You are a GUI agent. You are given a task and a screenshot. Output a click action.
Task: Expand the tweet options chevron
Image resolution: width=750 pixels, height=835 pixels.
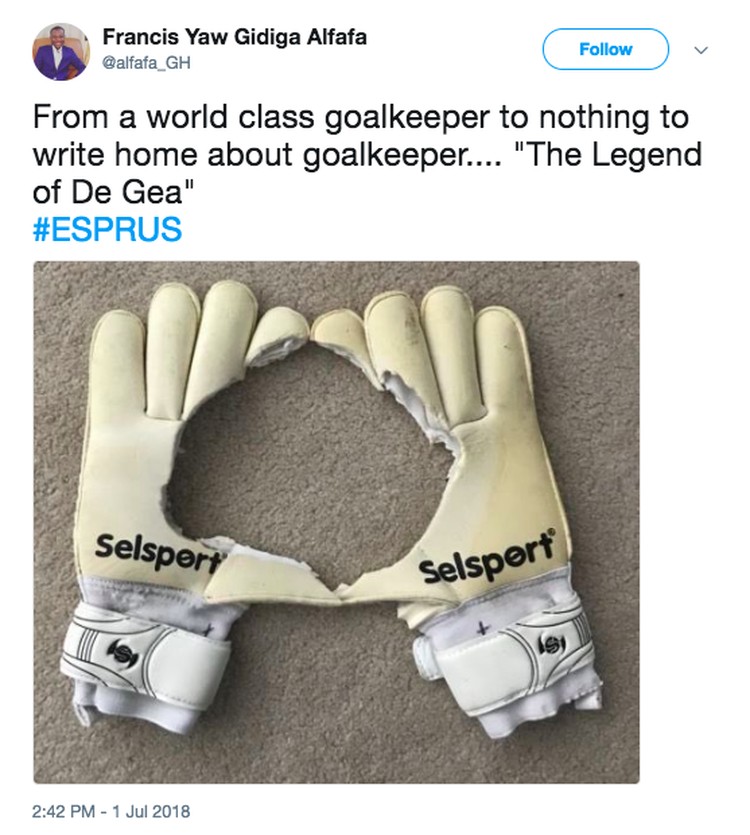(x=702, y=50)
